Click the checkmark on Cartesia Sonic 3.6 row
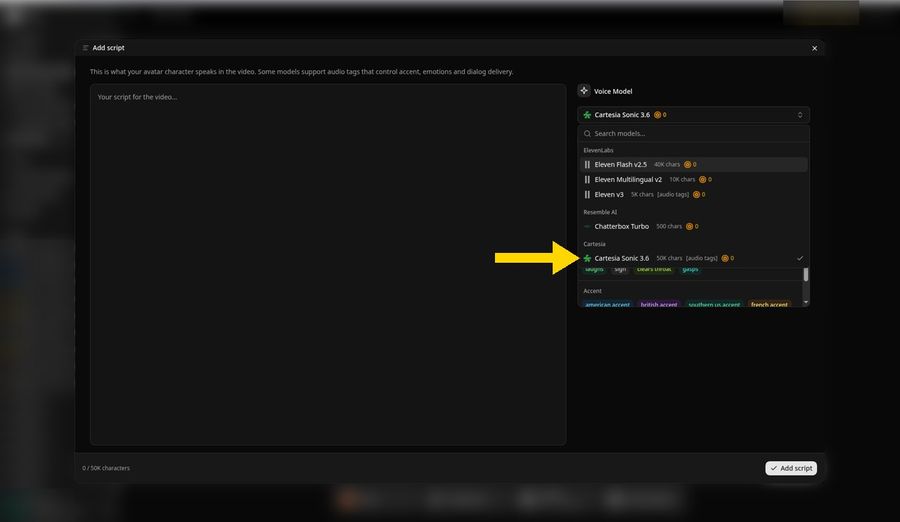 click(x=800, y=258)
